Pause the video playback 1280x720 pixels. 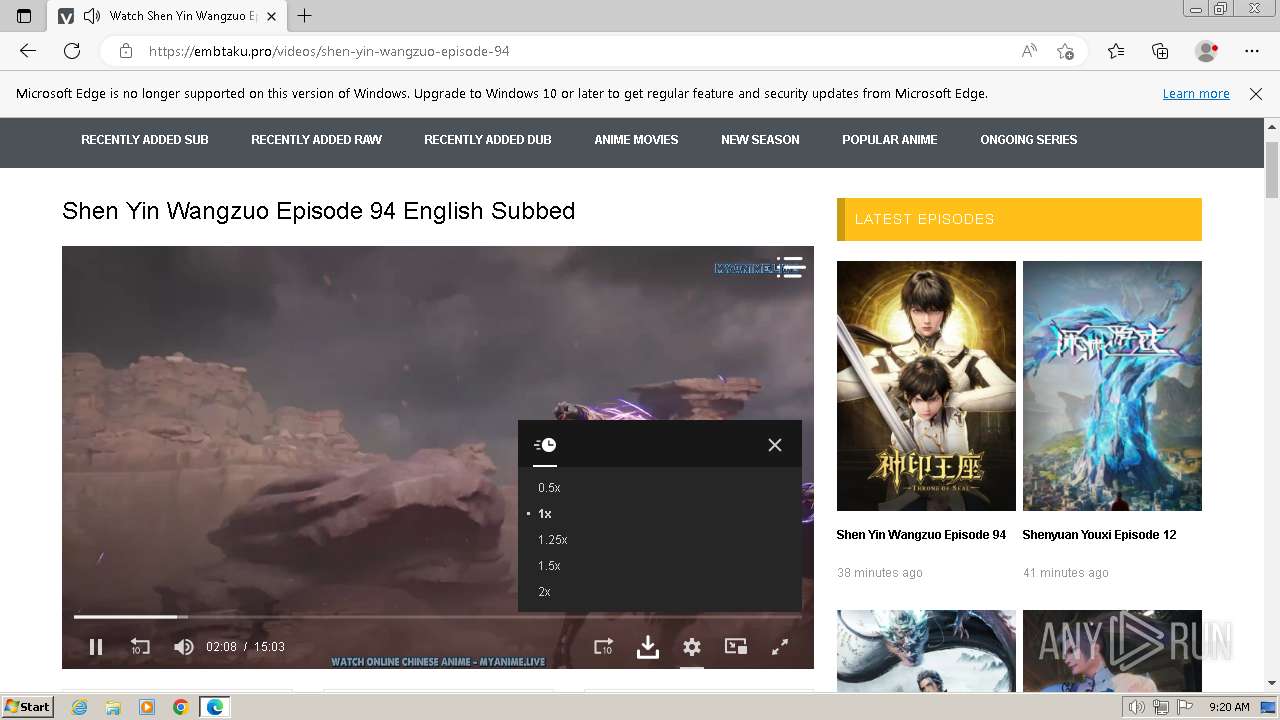tap(96, 647)
